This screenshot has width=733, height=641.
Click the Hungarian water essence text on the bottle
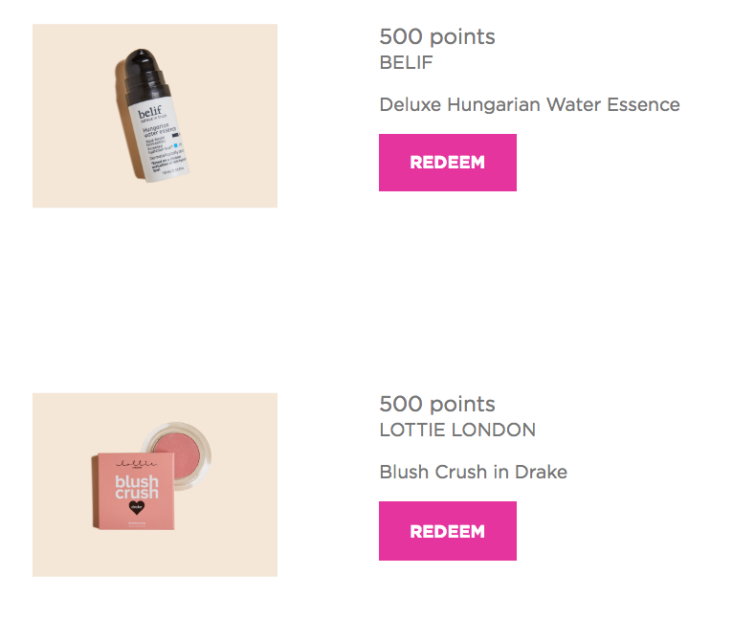(159, 130)
